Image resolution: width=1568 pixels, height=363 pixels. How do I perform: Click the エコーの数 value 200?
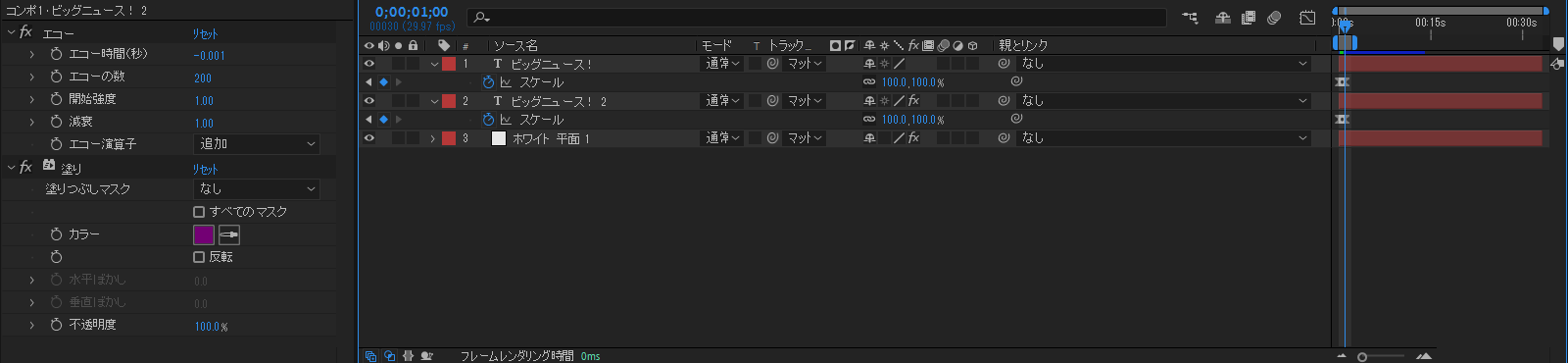(203, 78)
